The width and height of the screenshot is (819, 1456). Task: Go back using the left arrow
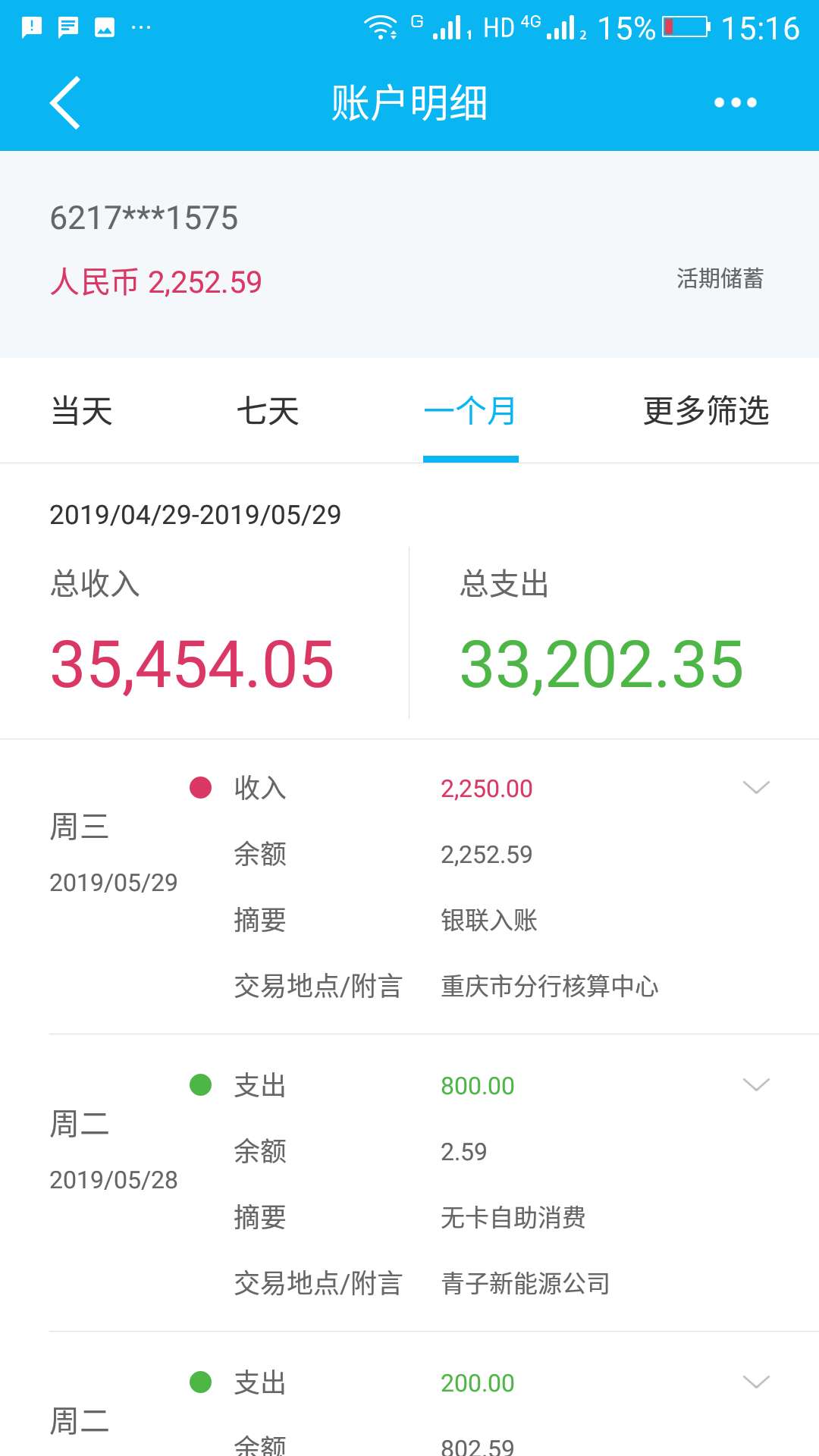click(x=65, y=102)
